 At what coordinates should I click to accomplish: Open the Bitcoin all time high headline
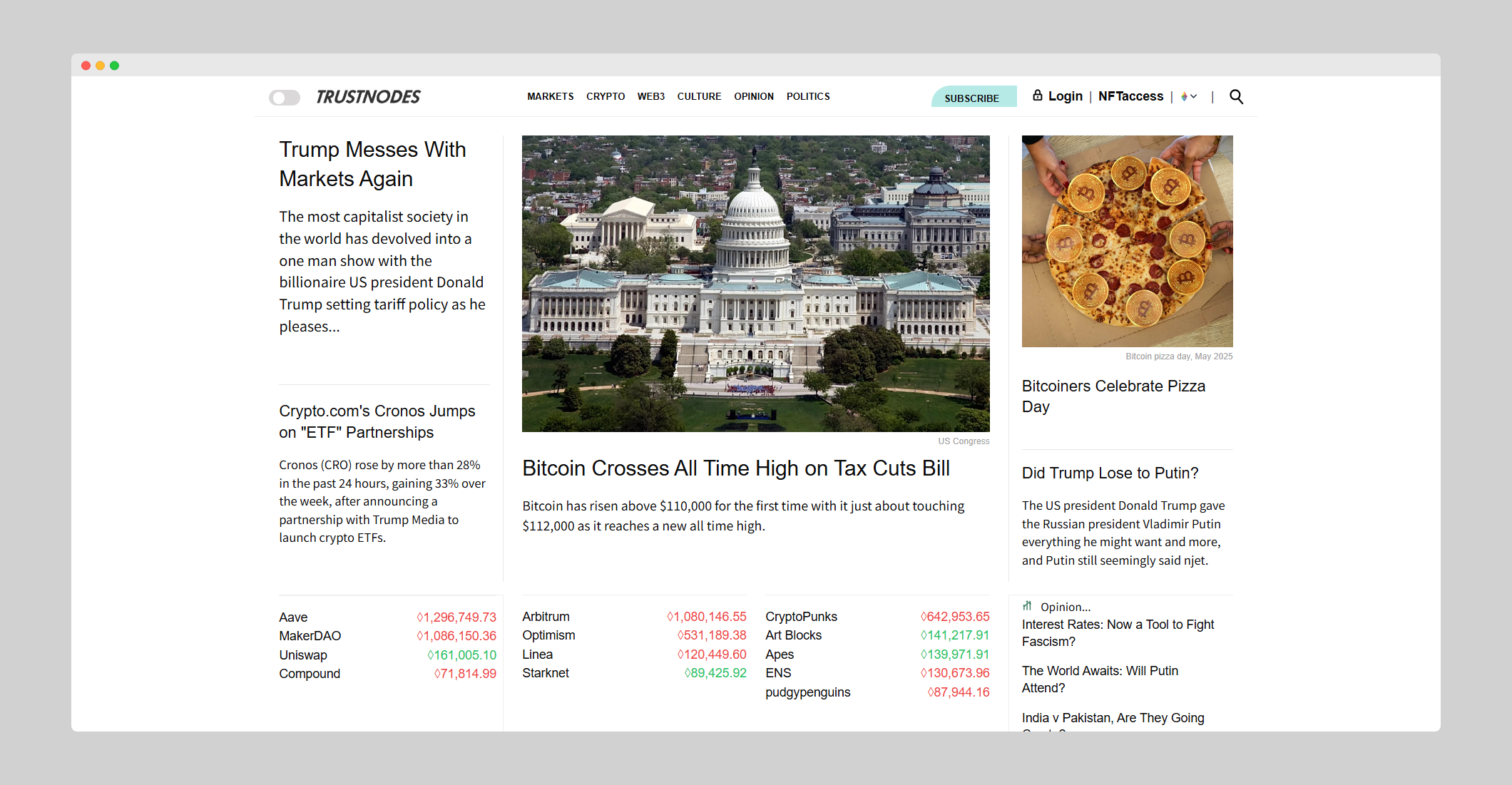(736, 468)
